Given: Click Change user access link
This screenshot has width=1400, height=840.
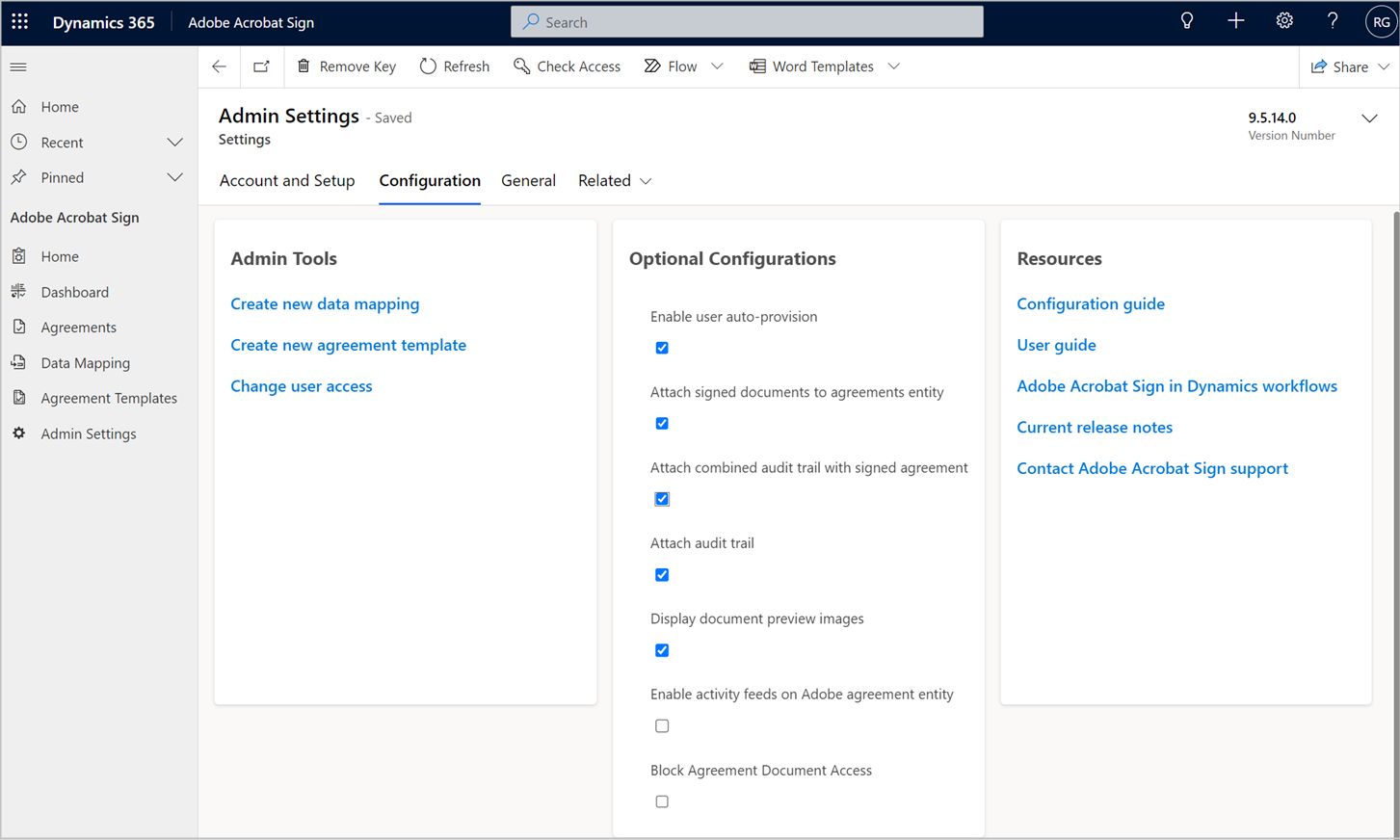Looking at the screenshot, I should pos(301,386).
